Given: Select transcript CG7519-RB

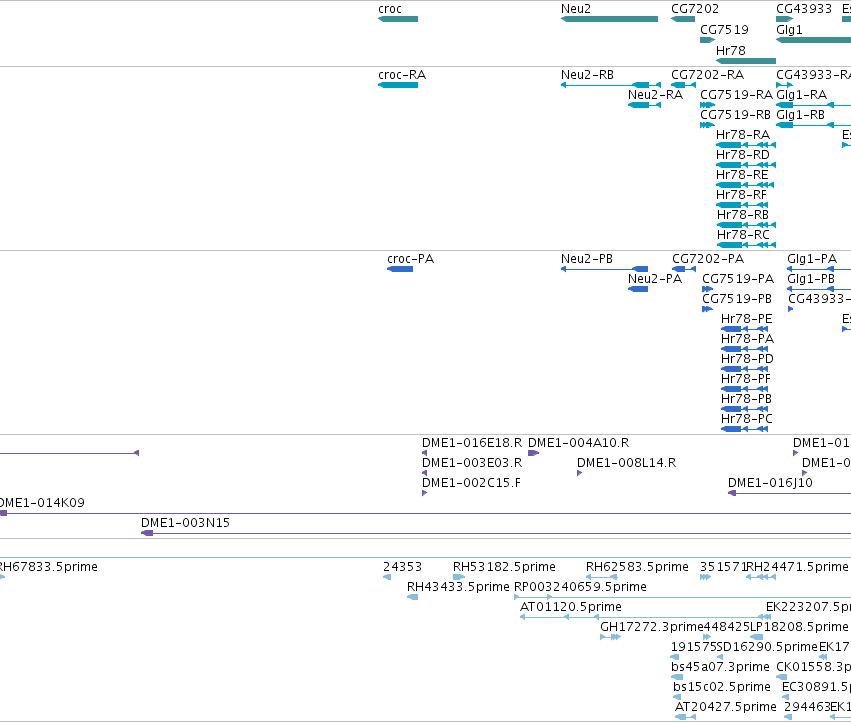Looking at the screenshot, I should click(708, 125).
